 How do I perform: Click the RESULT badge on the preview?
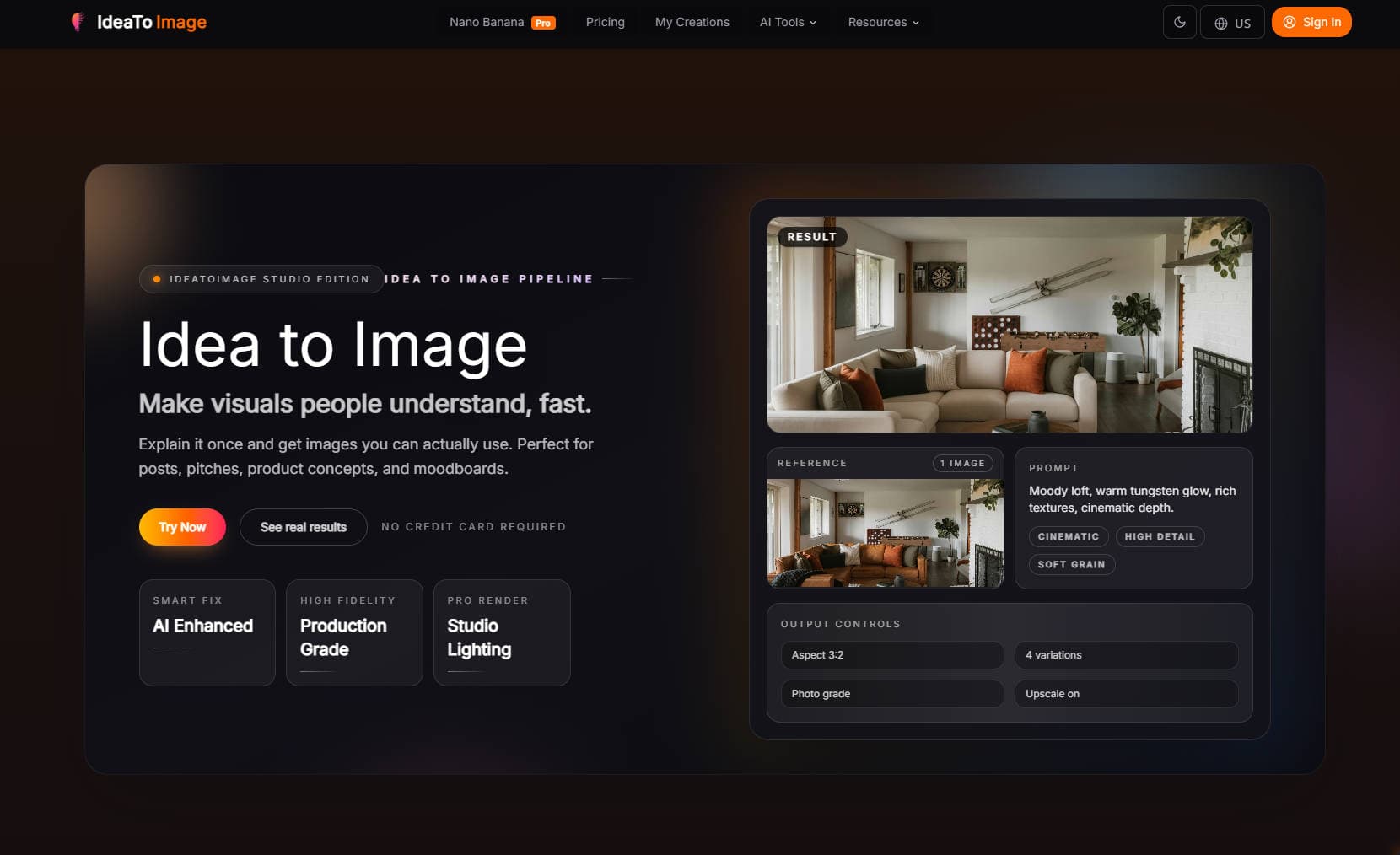(810, 237)
